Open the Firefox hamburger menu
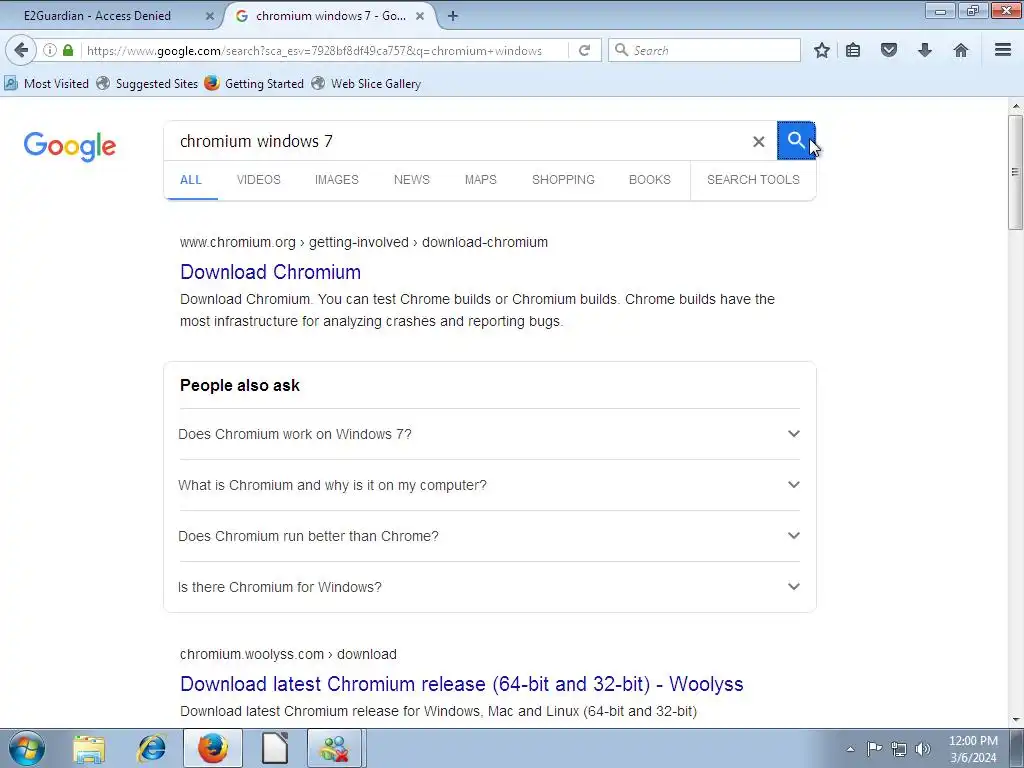 pos(1003,50)
